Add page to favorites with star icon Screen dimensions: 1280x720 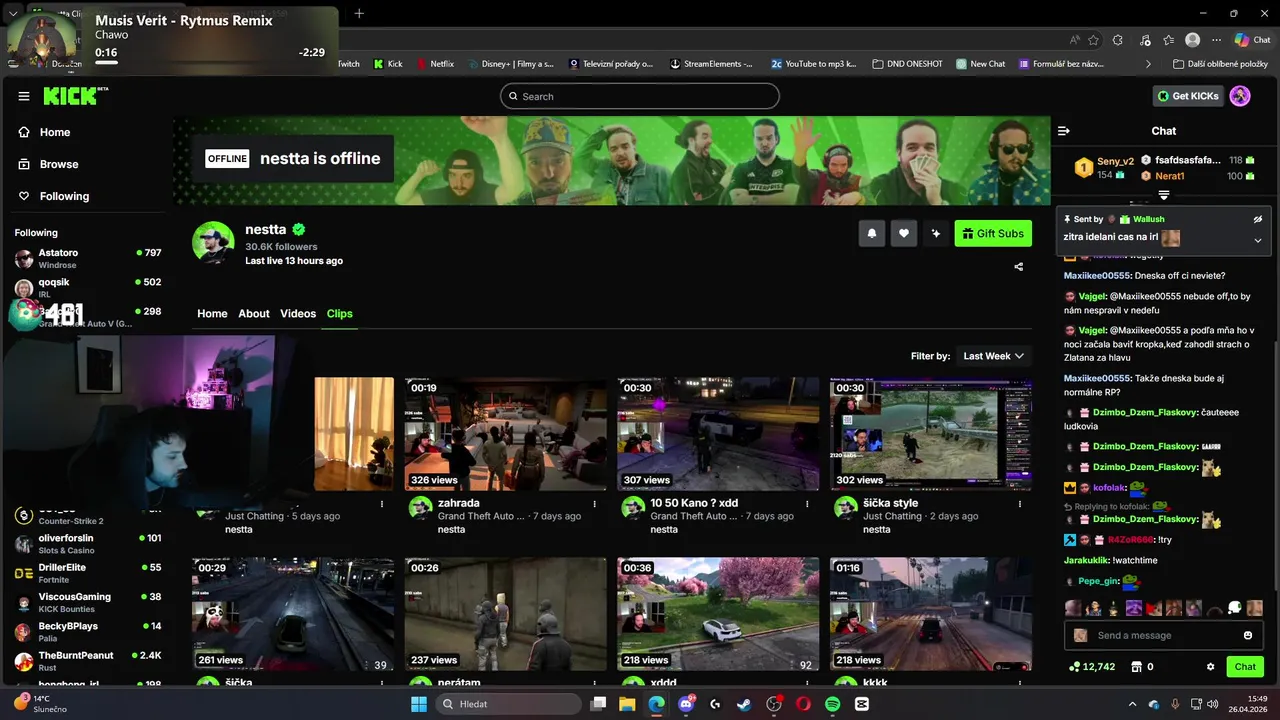coord(1093,40)
